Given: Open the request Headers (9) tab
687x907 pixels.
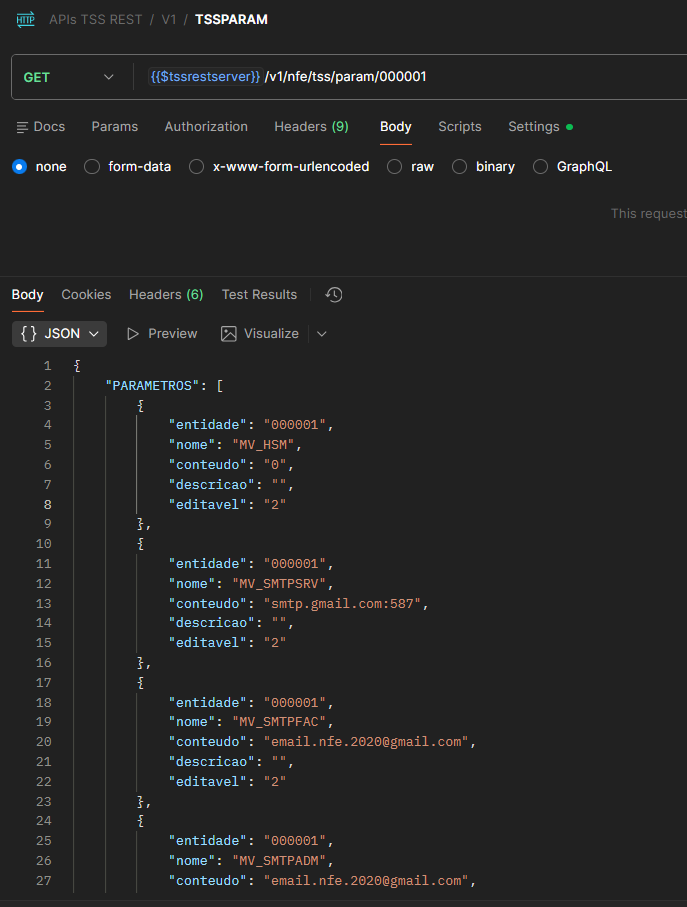Looking at the screenshot, I should 311,127.
